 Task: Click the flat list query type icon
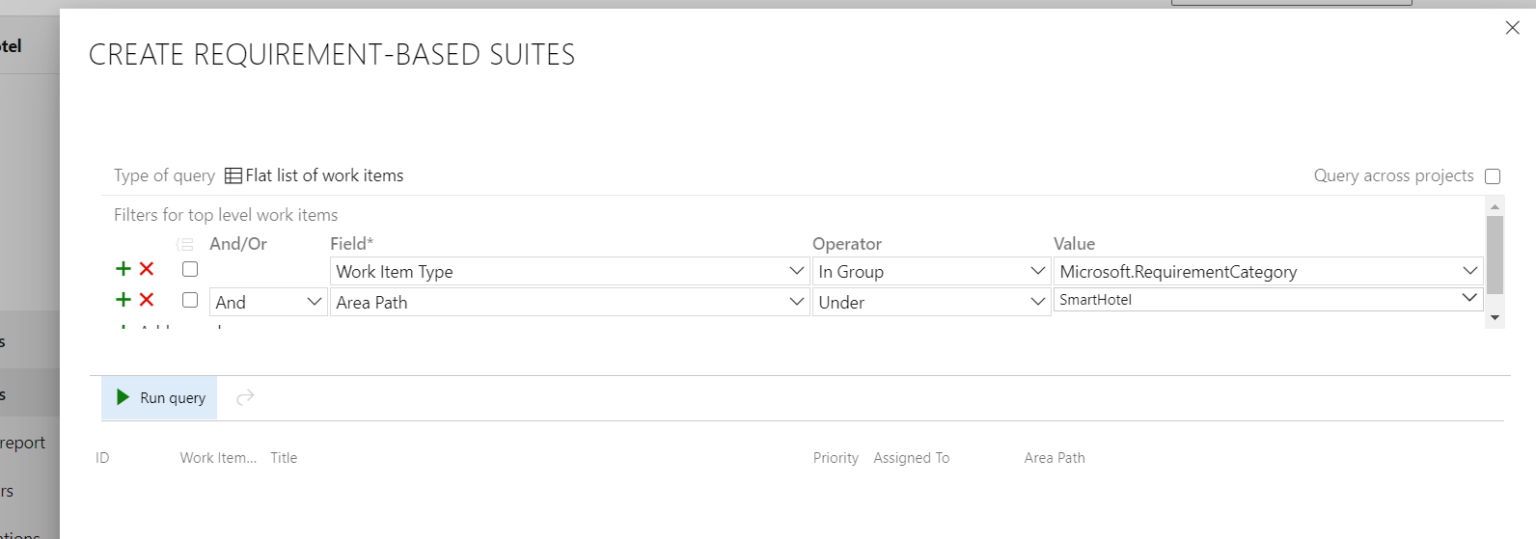coord(232,176)
